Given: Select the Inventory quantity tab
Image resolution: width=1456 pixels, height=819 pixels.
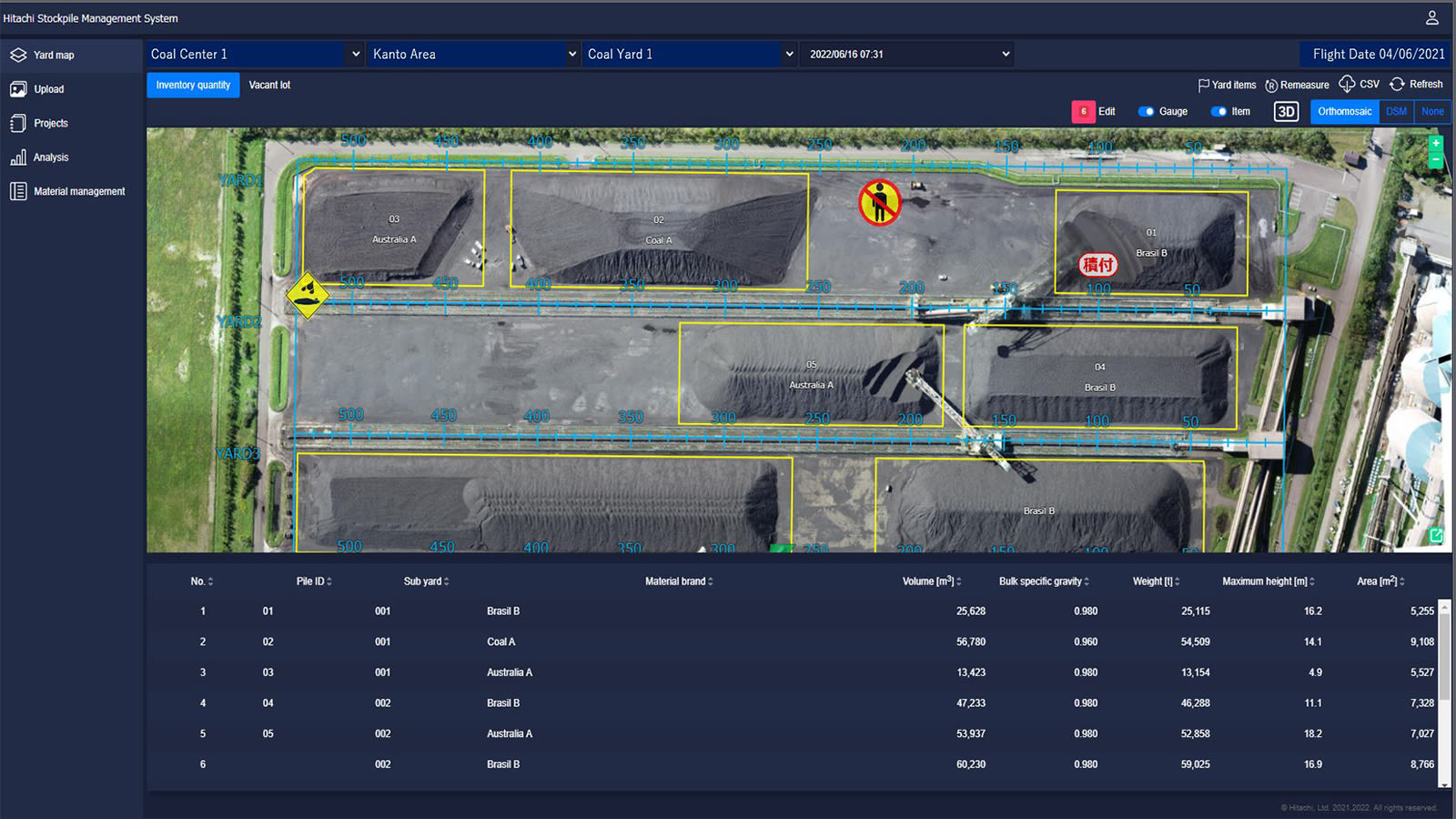Looking at the screenshot, I should [192, 85].
